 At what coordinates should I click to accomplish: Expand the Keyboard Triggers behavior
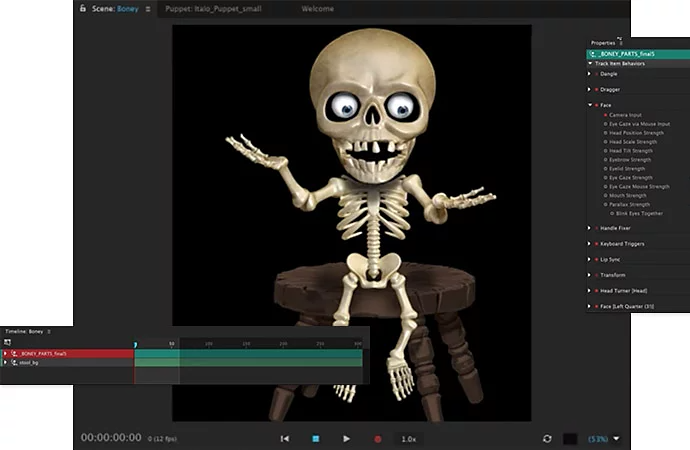click(590, 243)
